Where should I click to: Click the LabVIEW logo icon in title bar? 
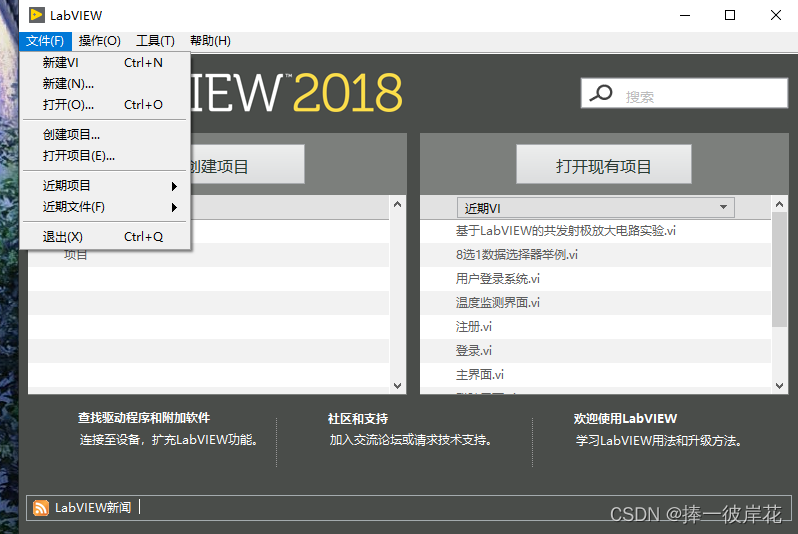(36, 15)
